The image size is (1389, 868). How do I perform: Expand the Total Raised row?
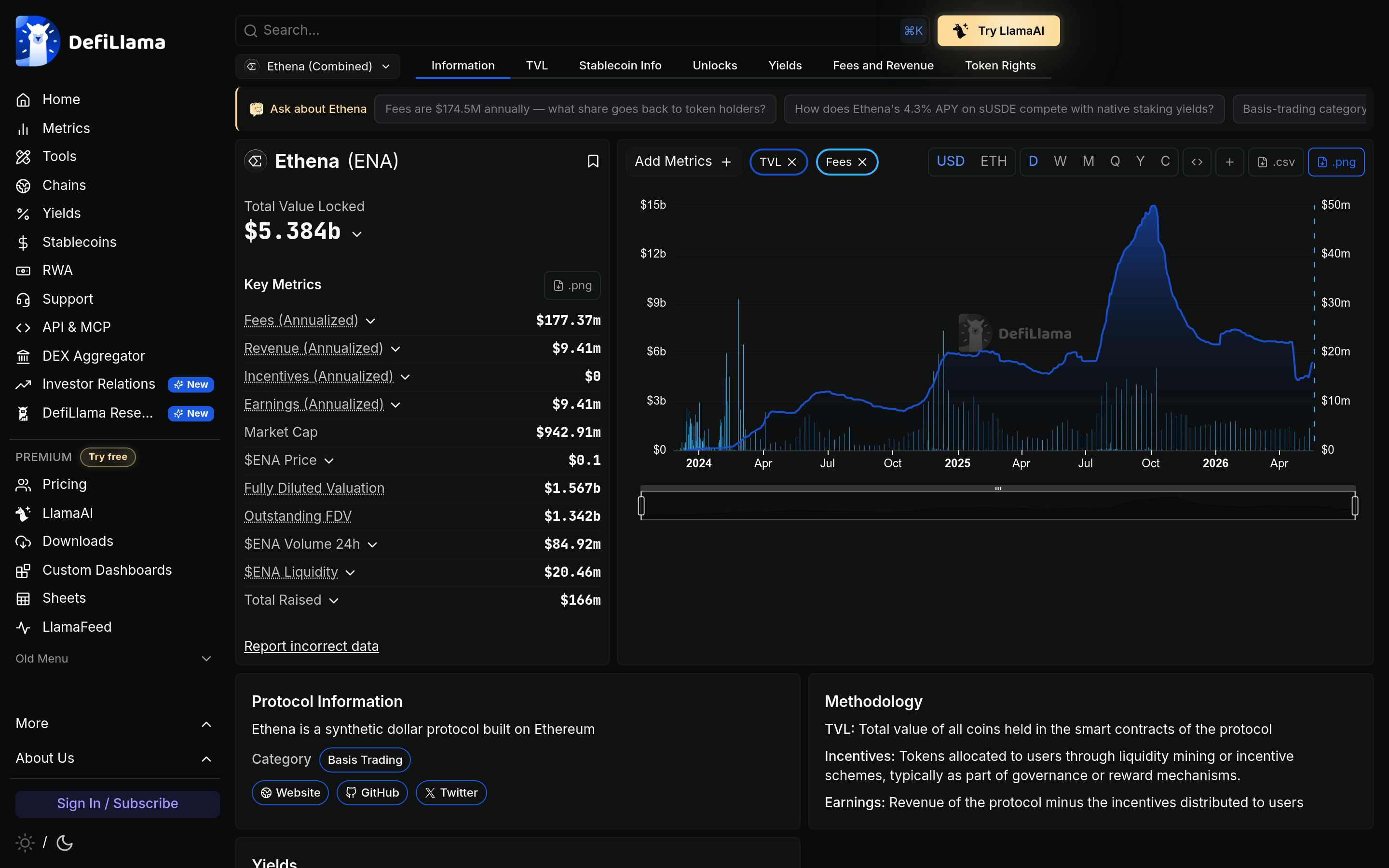click(334, 600)
